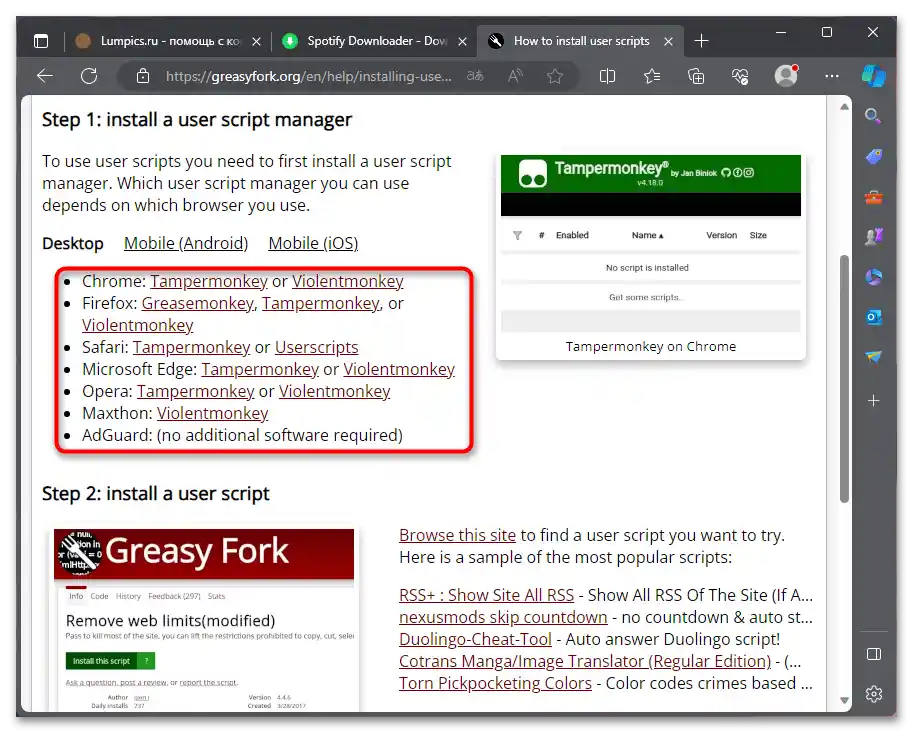Viewport: 913px width, 733px height.
Task: Click the Greasy Fork install screenshot
Action: click(204, 619)
